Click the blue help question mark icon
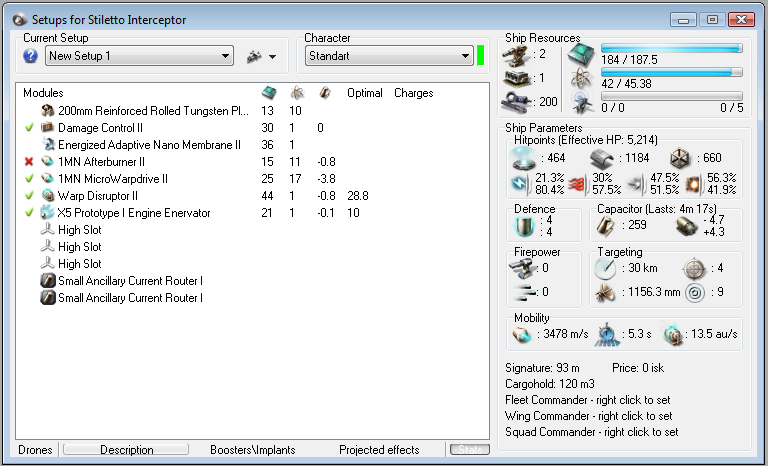This screenshot has height=466, width=768. point(30,56)
